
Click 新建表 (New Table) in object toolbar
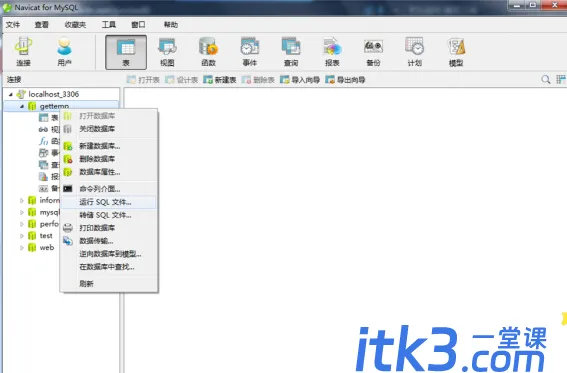coord(220,80)
